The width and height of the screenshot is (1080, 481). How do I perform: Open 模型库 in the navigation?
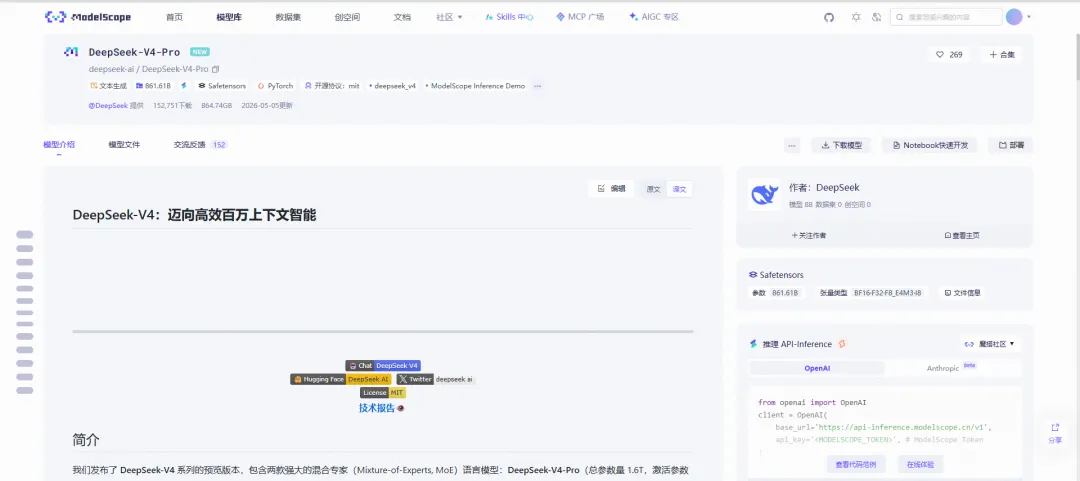point(229,17)
